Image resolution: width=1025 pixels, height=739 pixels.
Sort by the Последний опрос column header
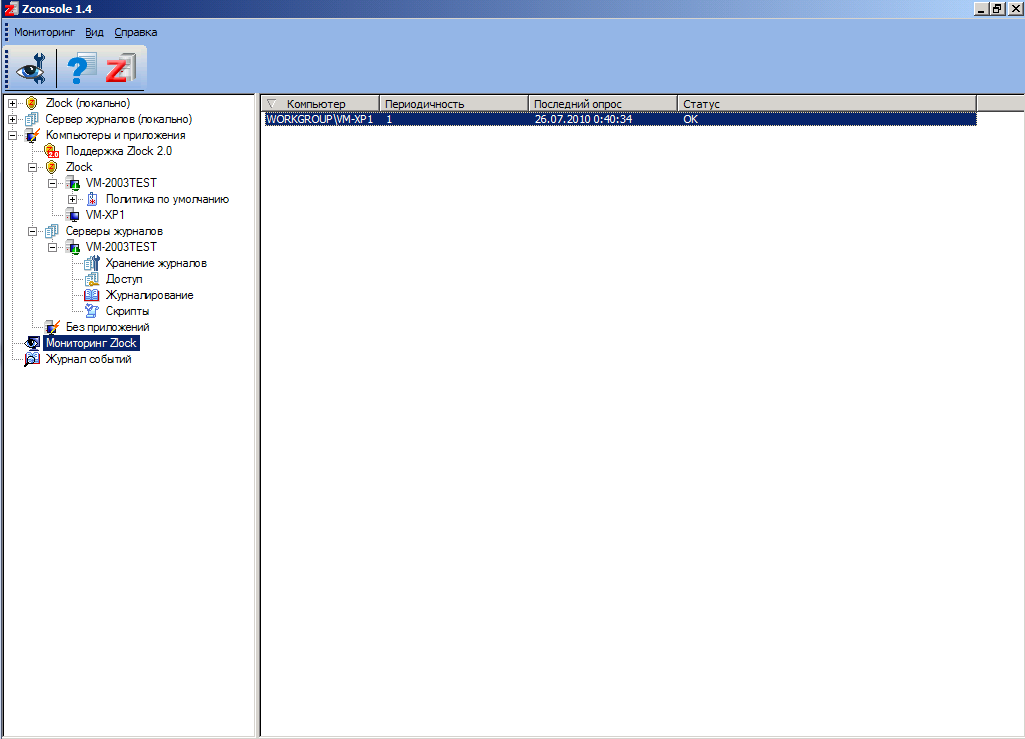(x=603, y=103)
